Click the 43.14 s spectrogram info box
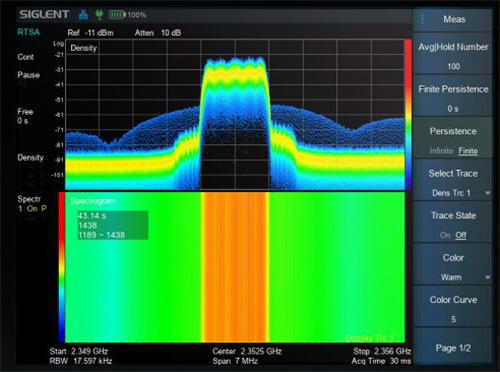The width and height of the screenshot is (500, 372). pyautogui.click(x=113, y=225)
